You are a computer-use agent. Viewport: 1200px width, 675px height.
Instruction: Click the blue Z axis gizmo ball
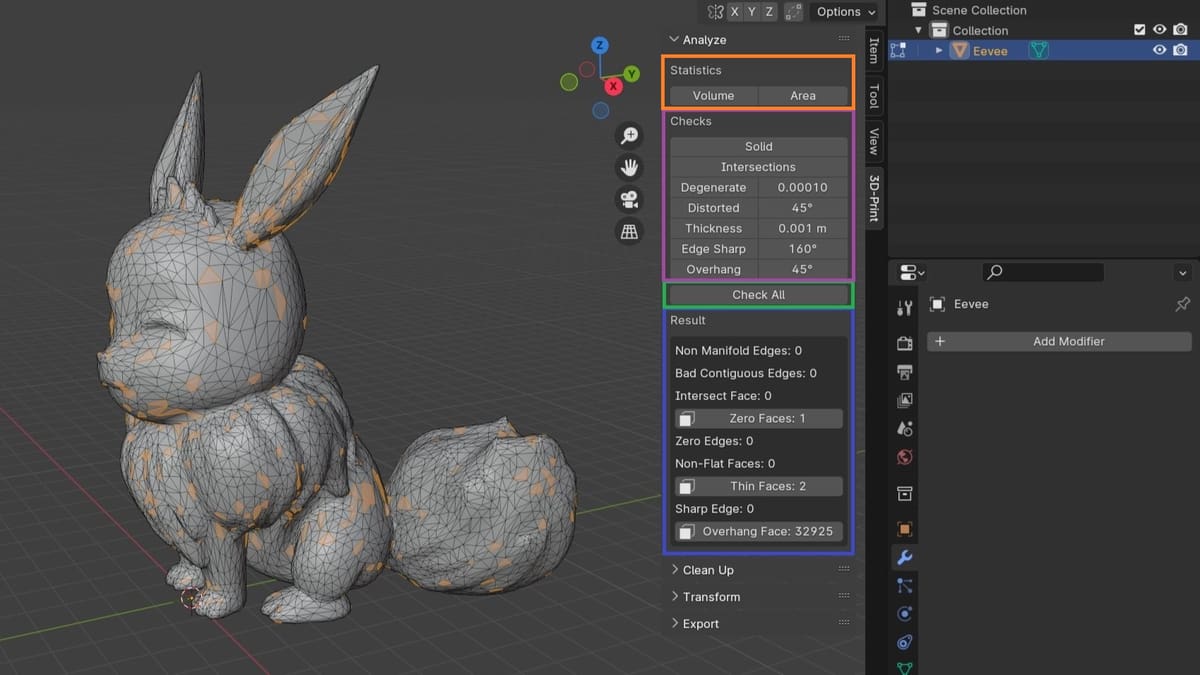(600, 45)
